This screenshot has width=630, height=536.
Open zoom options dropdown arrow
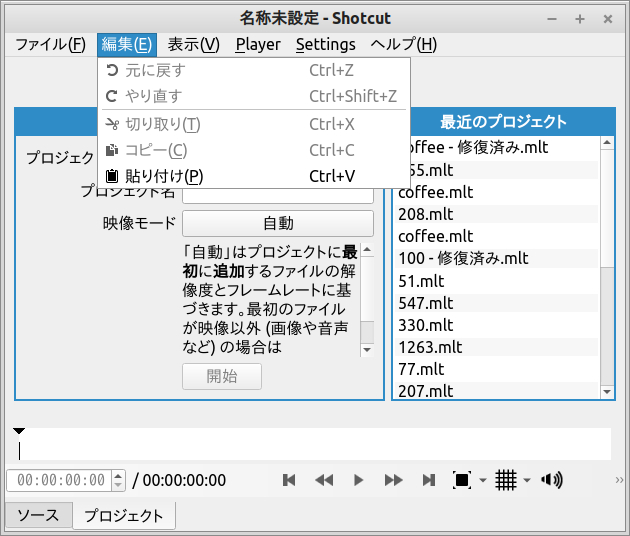pyautogui.click(x=483, y=481)
